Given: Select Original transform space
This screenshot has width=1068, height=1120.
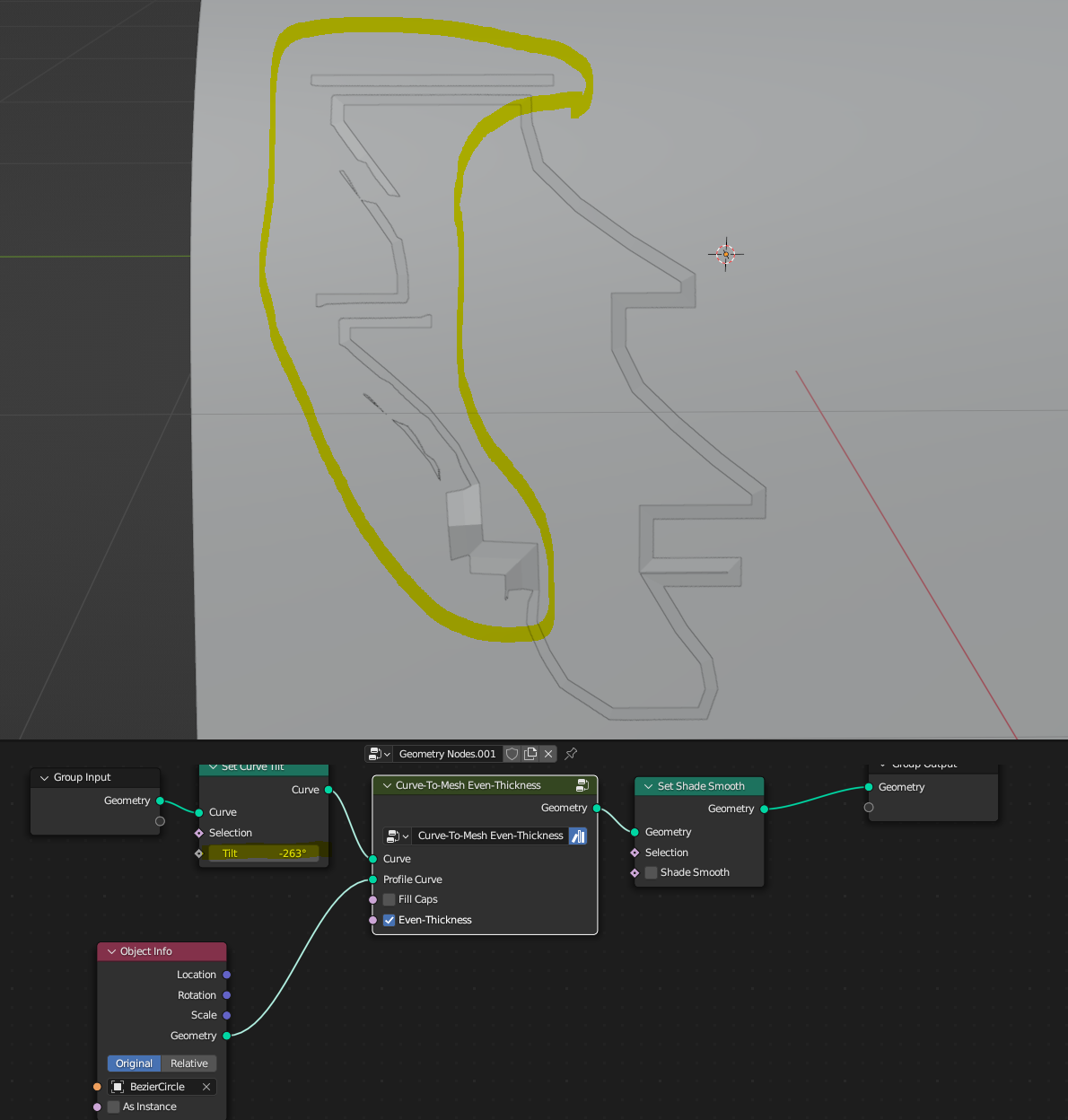Looking at the screenshot, I should pos(134,1063).
